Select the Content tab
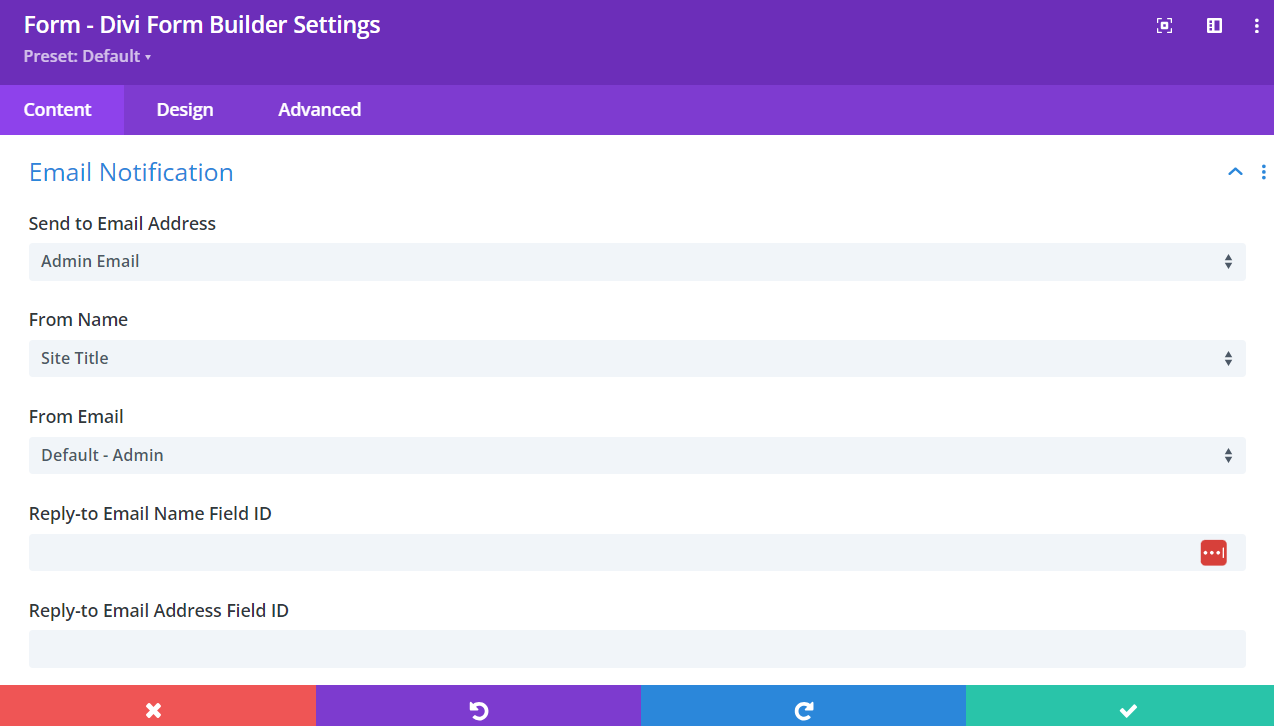Image resolution: width=1274 pixels, height=726 pixels. (x=58, y=110)
